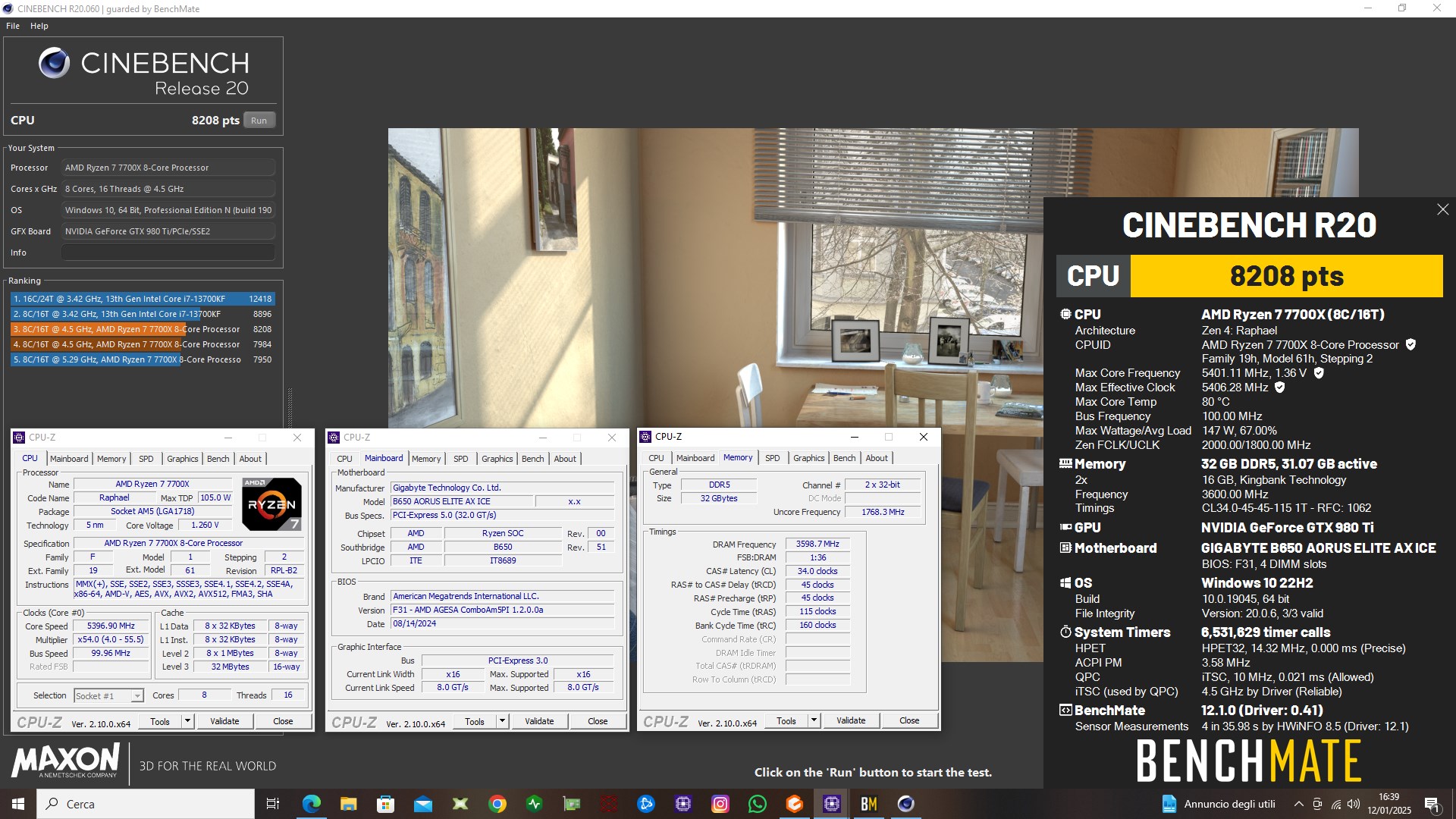
Task: Select ranking row 5 with score 7950
Action: (x=143, y=359)
